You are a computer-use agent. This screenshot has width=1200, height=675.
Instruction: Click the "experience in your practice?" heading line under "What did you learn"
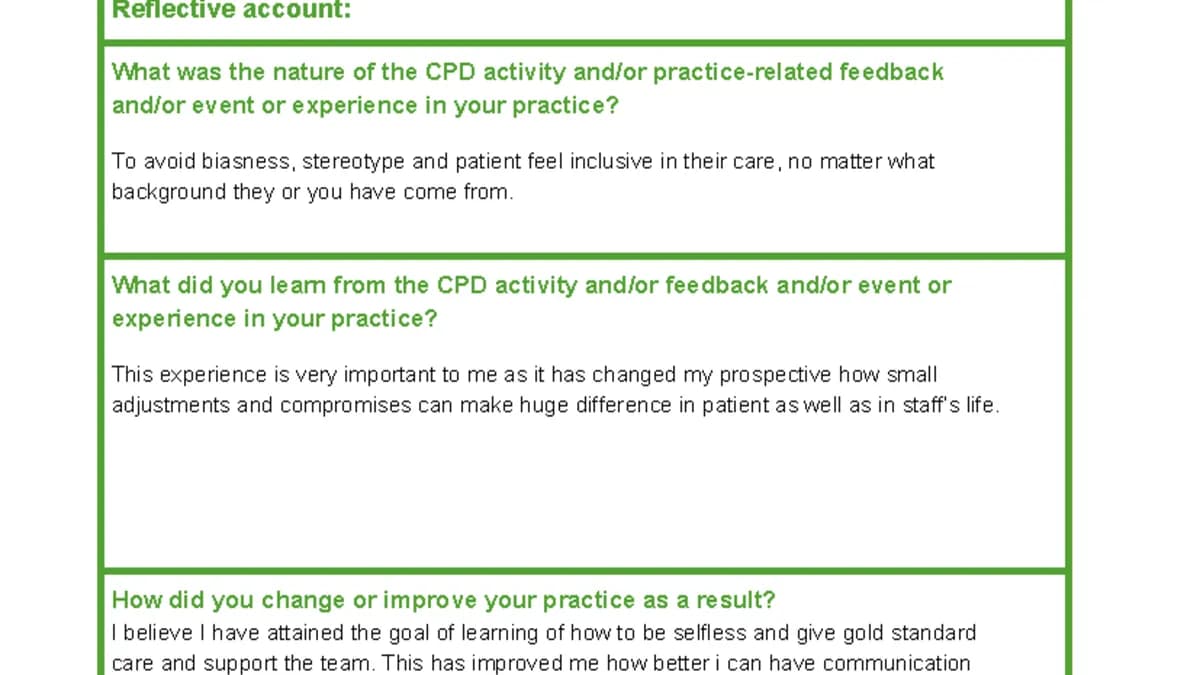(x=275, y=319)
